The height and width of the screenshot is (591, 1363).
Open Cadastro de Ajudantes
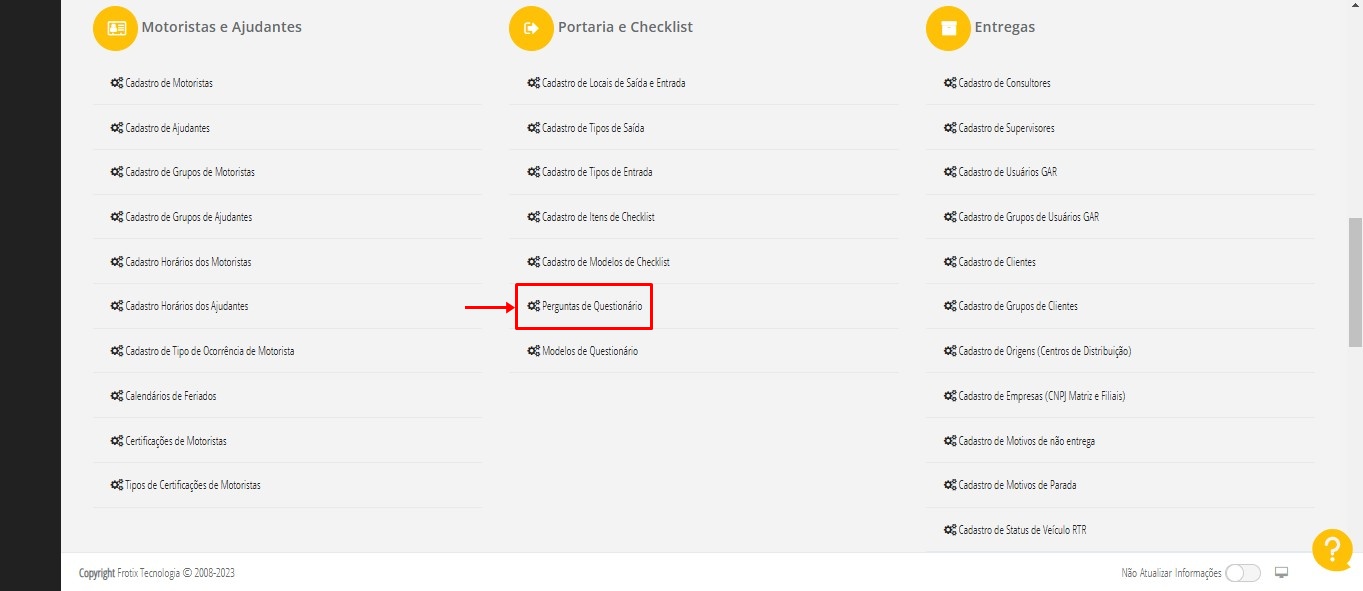(167, 128)
